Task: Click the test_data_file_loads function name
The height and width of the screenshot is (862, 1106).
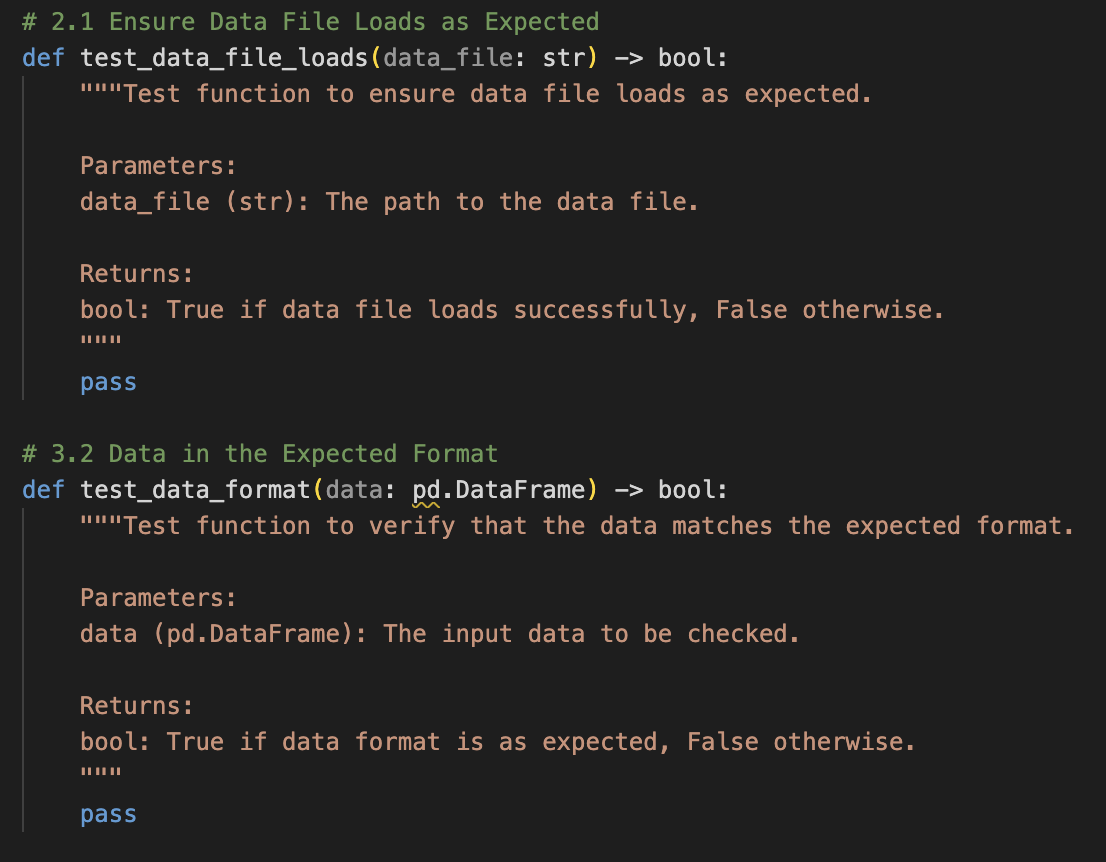Action: pyautogui.click(x=224, y=57)
